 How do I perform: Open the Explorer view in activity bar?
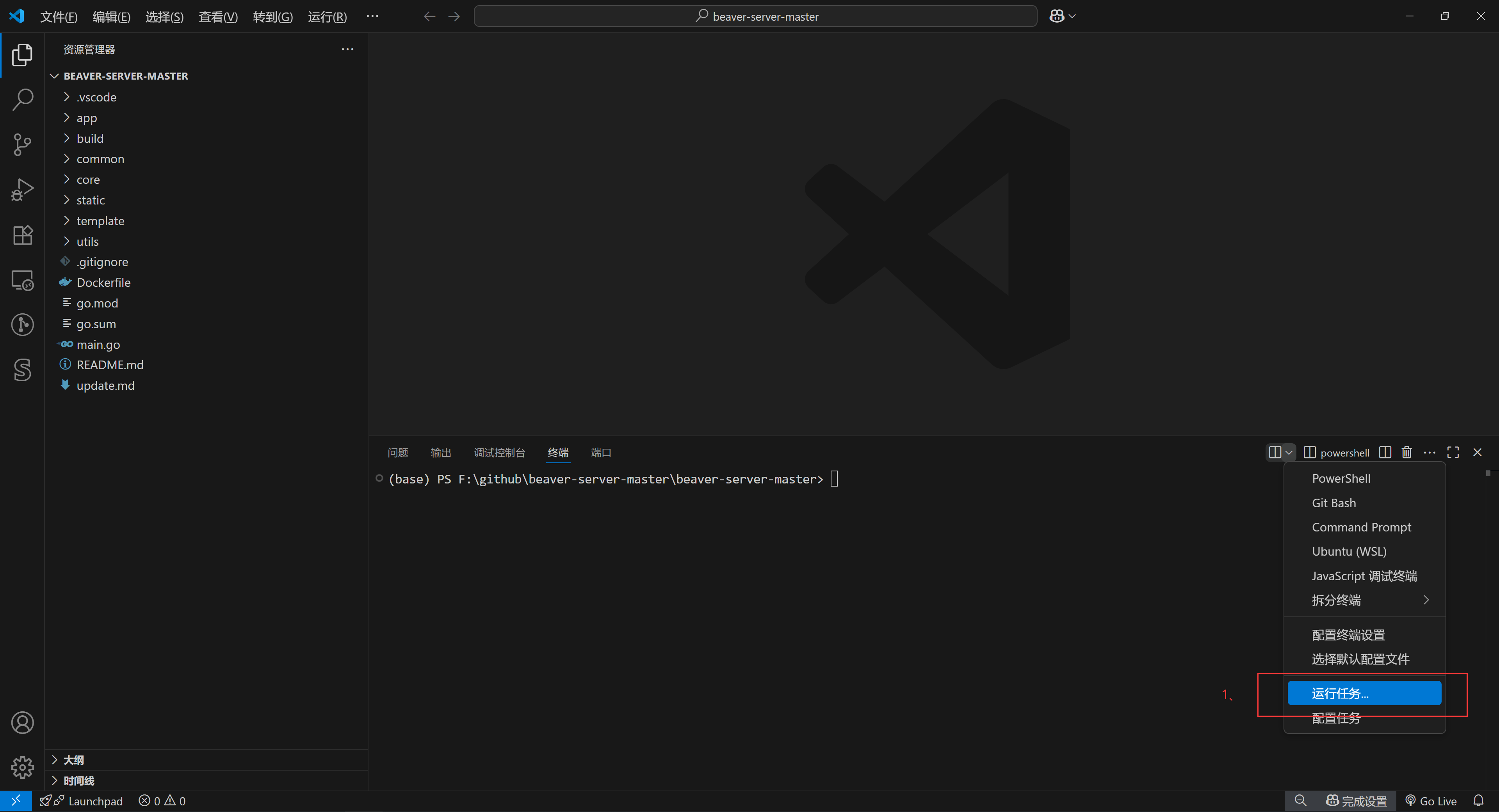click(x=22, y=55)
